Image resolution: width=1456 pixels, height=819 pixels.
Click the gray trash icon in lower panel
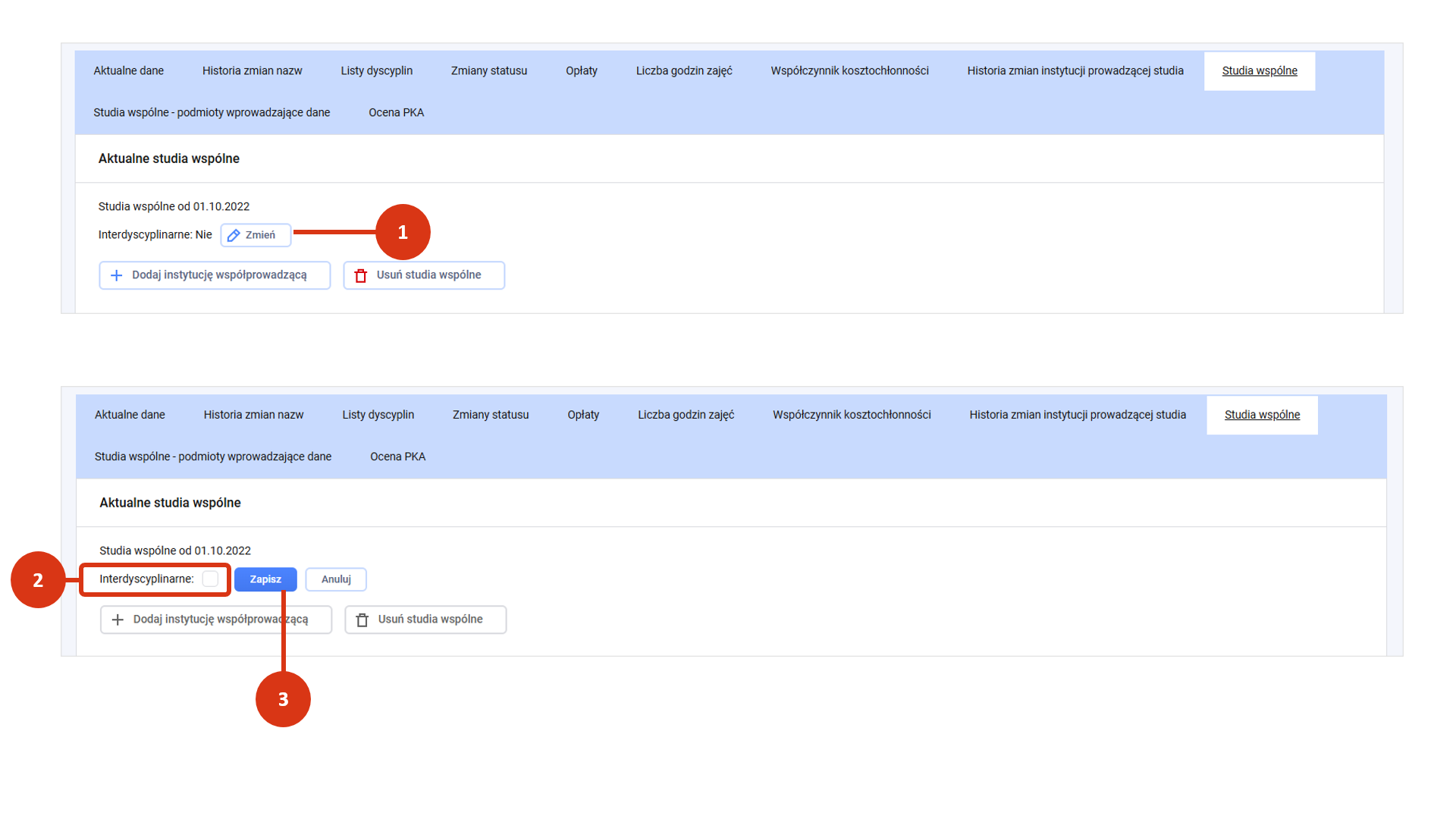pyautogui.click(x=362, y=620)
